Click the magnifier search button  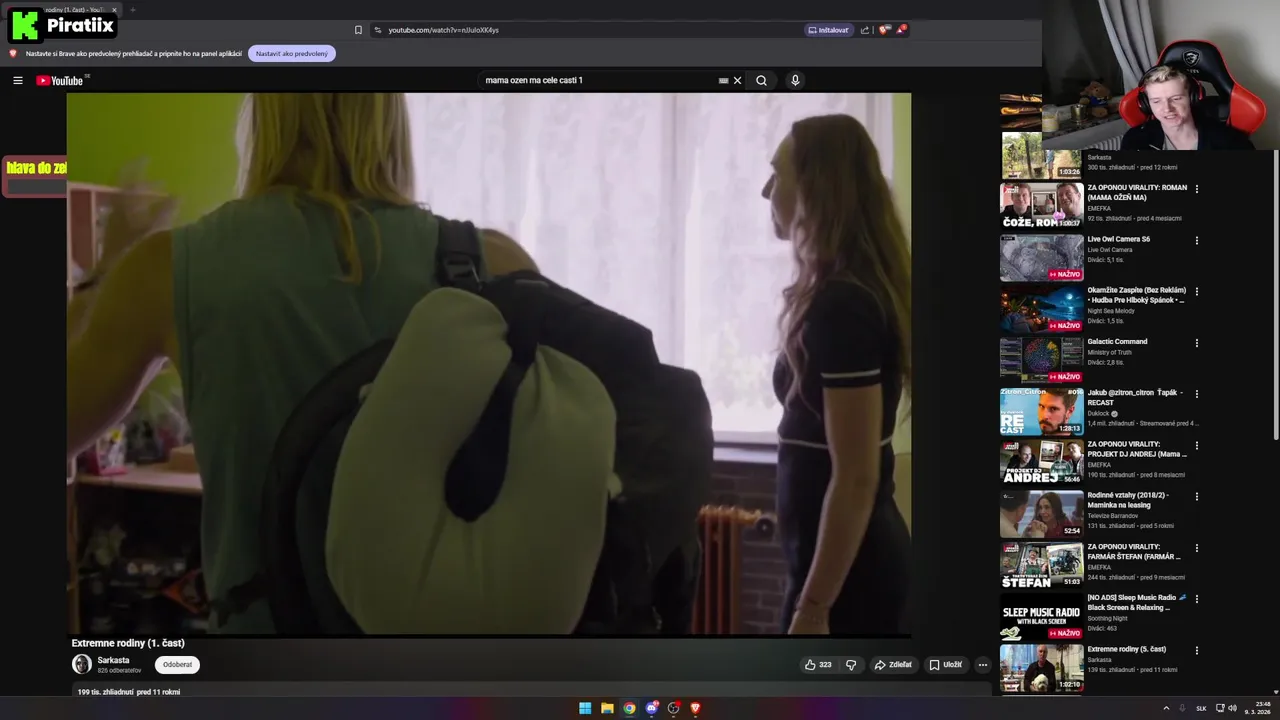[x=761, y=80]
